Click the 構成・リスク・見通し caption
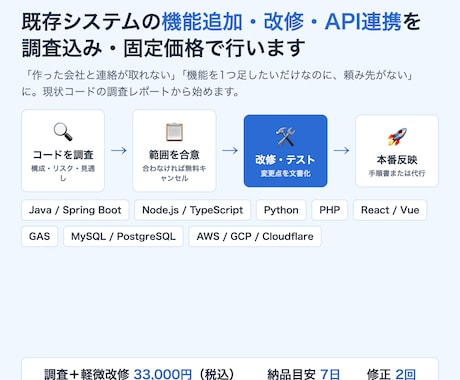This screenshot has height=380, width=460. coord(63,173)
